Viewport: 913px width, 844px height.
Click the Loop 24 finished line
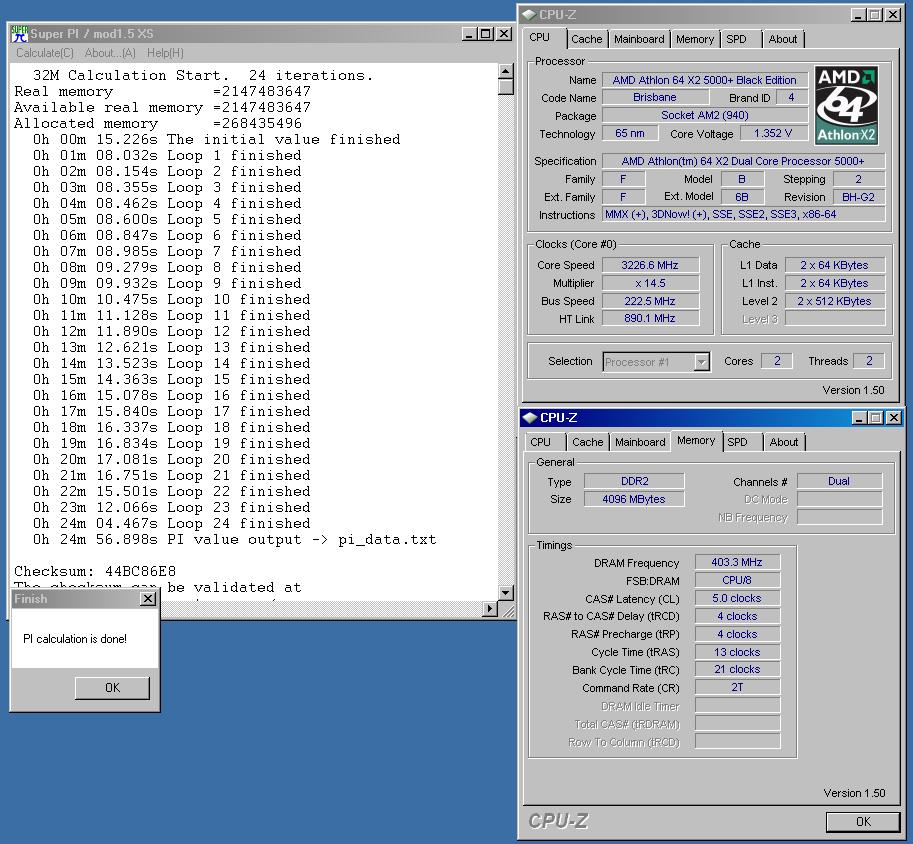click(x=171, y=524)
